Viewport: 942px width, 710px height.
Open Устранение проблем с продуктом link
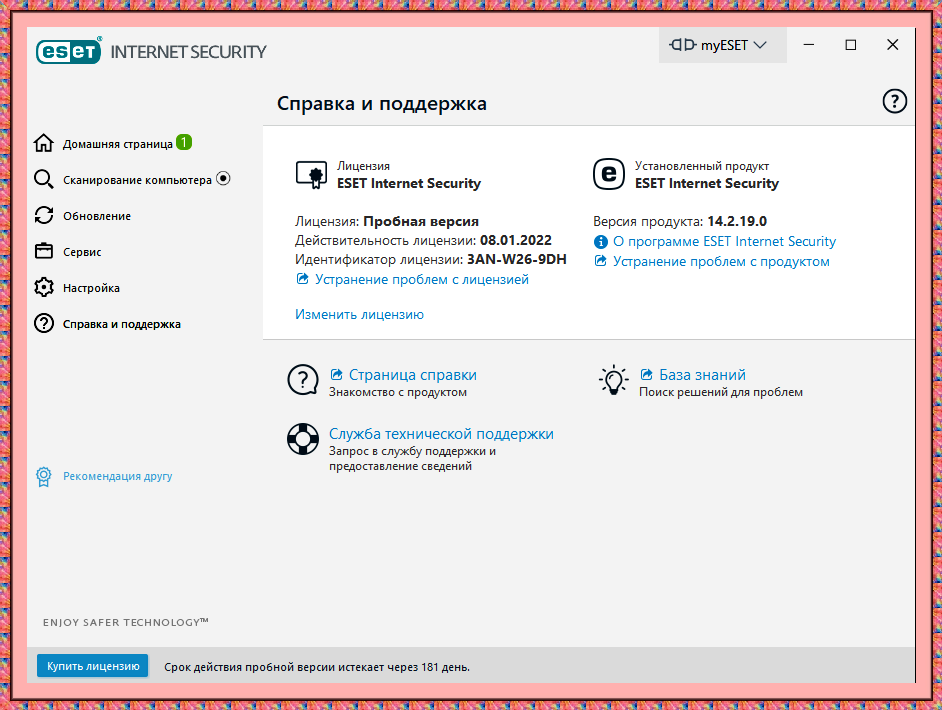pos(721,261)
